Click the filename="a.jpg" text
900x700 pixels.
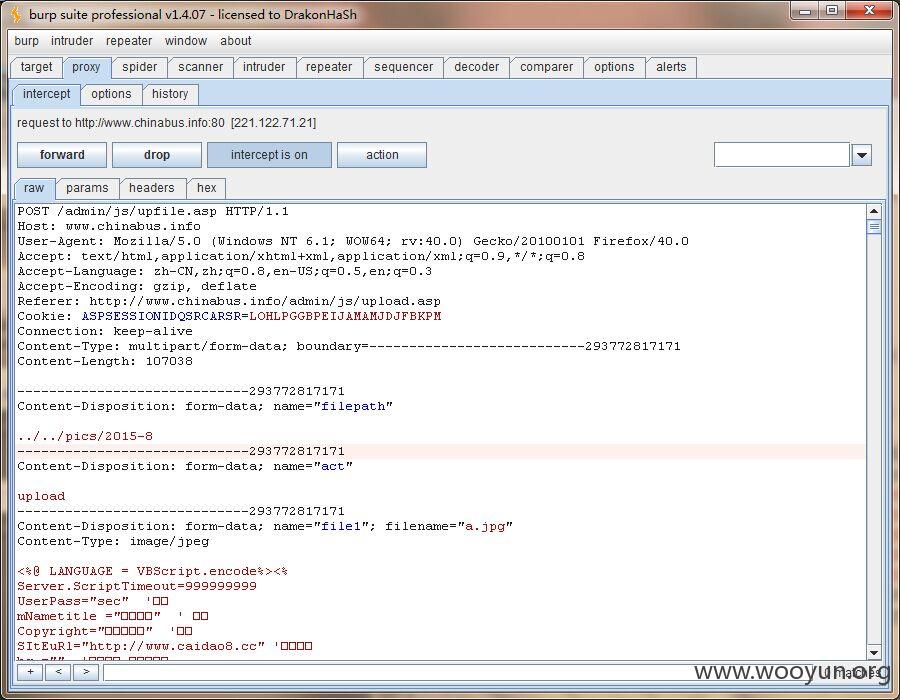(448, 526)
